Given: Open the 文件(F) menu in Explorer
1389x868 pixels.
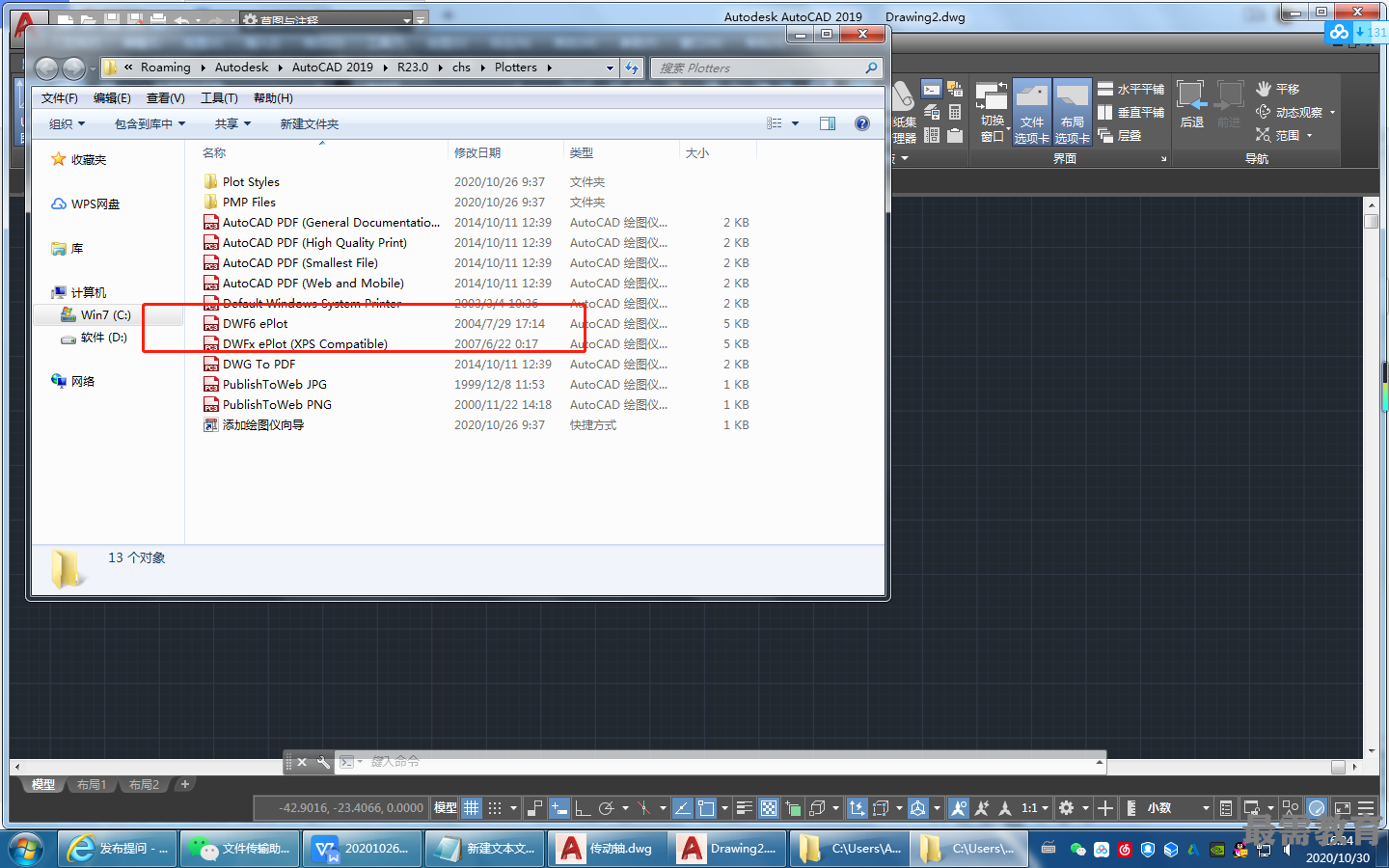Looking at the screenshot, I should (60, 98).
